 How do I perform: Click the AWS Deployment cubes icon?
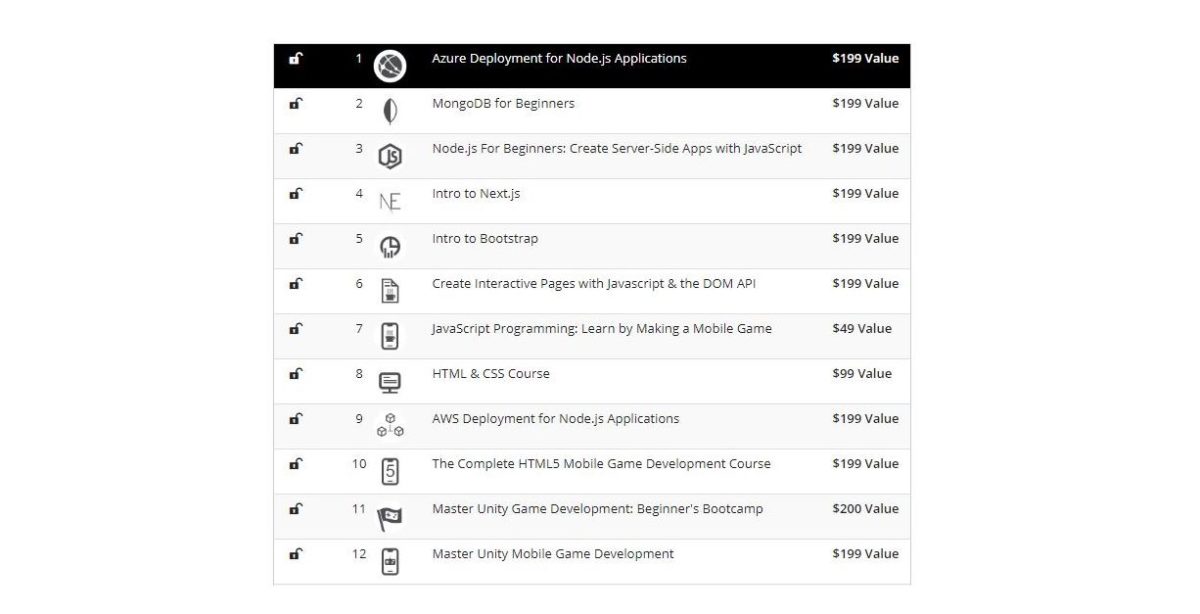(x=390, y=425)
